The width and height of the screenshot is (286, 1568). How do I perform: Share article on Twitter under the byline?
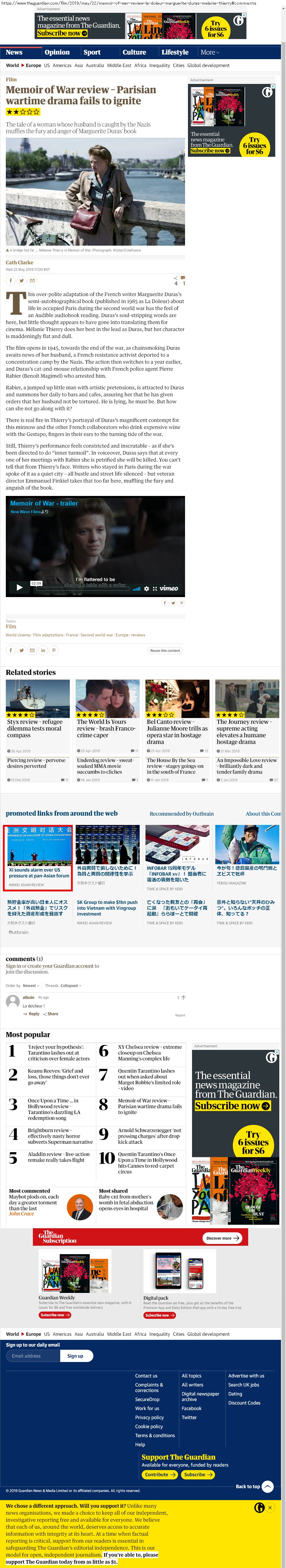[21, 281]
